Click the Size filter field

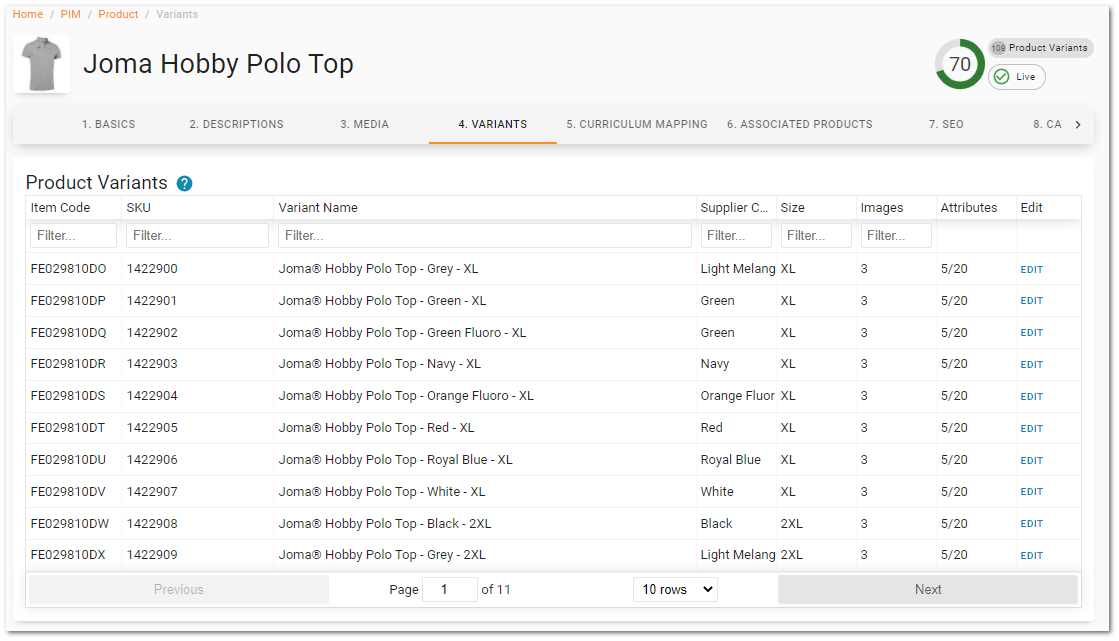[816, 236]
